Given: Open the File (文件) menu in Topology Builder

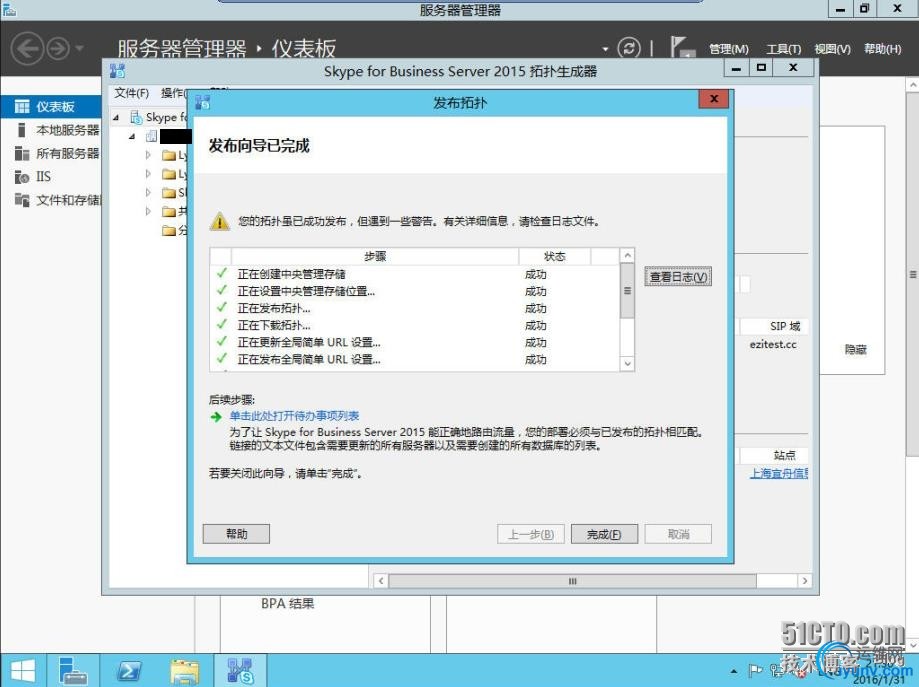Looking at the screenshot, I should click(x=131, y=93).
